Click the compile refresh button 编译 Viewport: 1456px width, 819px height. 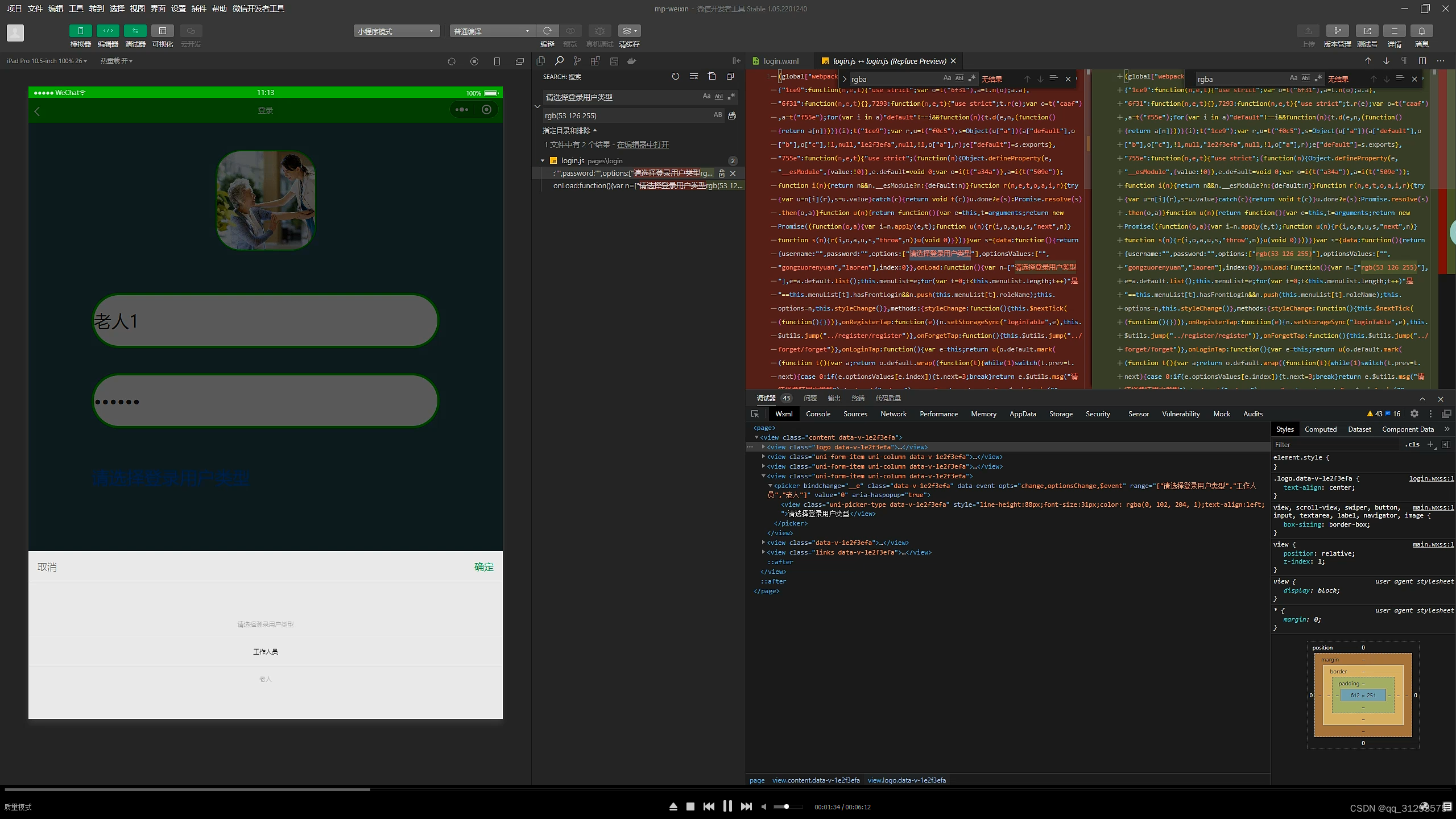(547, 31)
